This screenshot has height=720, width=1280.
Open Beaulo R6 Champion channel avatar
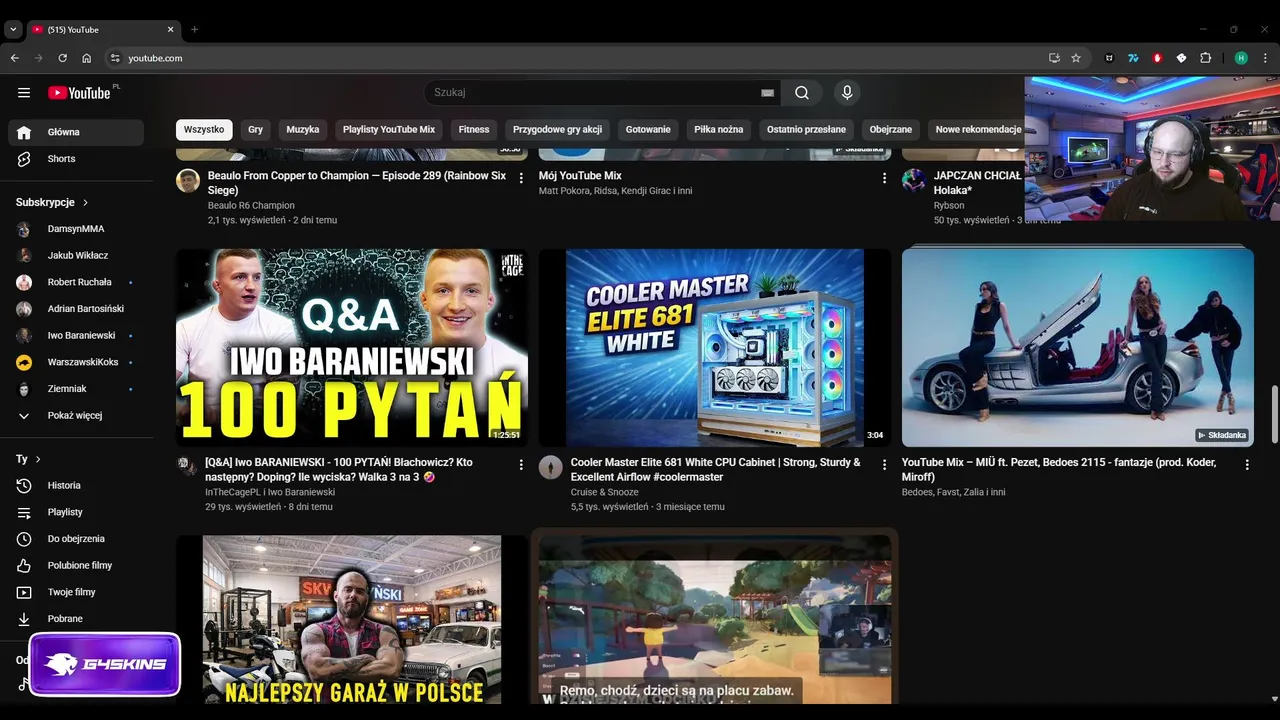point(188,181)
